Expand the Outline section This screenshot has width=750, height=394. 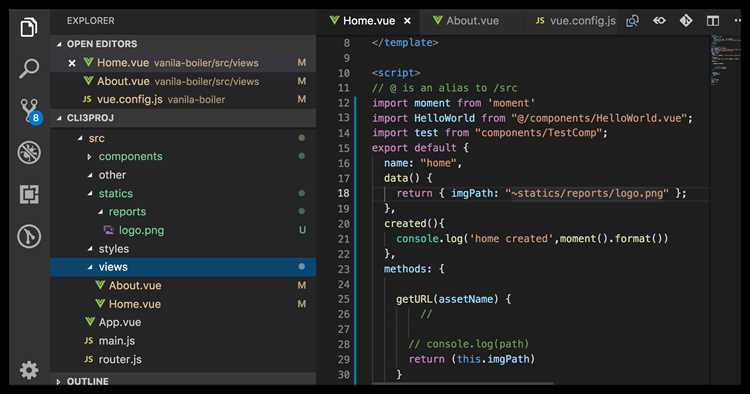tap(58, 382)
